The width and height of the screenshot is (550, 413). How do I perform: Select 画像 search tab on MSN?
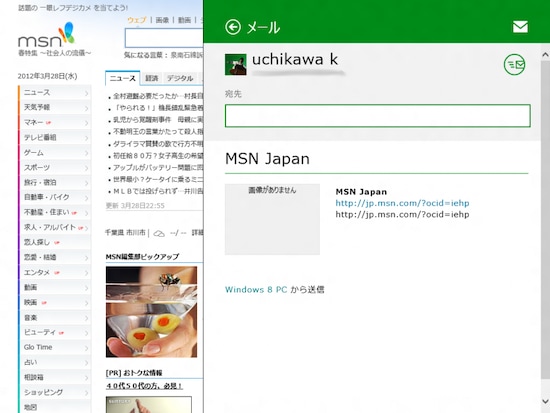162,20
